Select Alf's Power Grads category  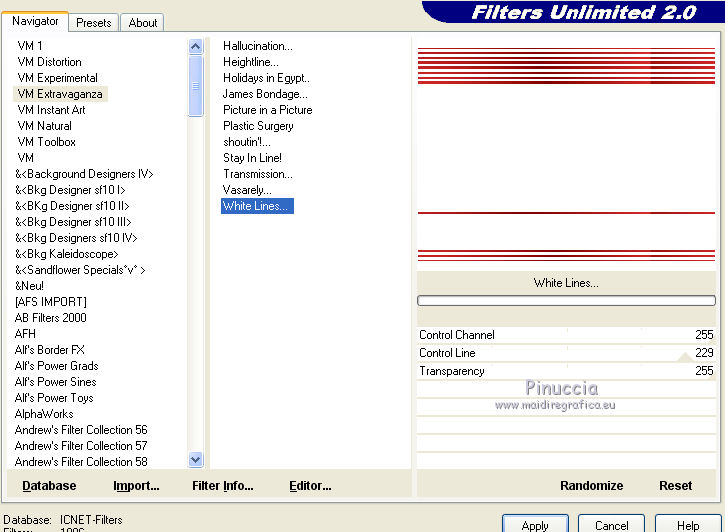click(x=56, y=366)
